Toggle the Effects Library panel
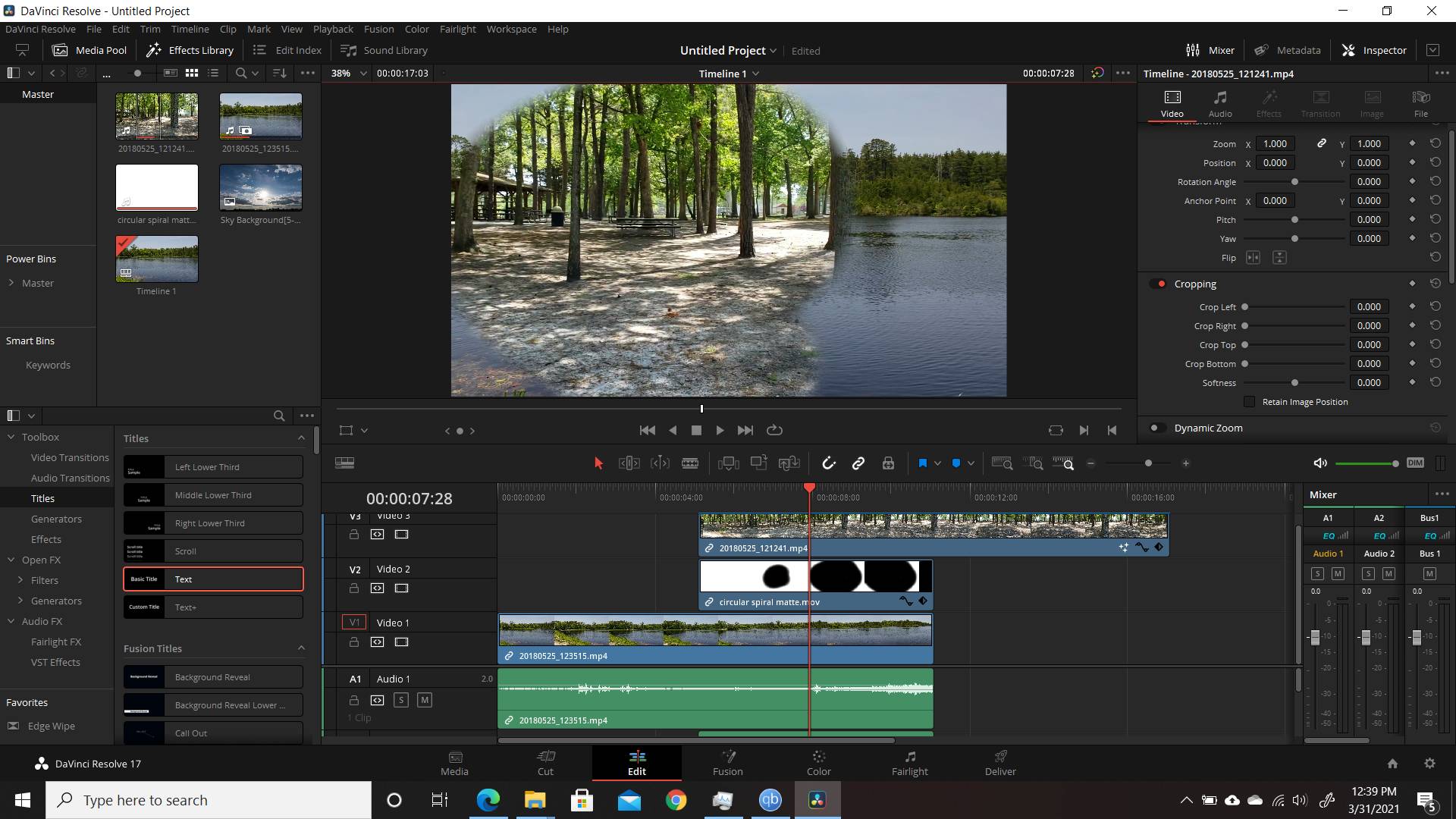Screen dimensions: 1456x819 190,50
